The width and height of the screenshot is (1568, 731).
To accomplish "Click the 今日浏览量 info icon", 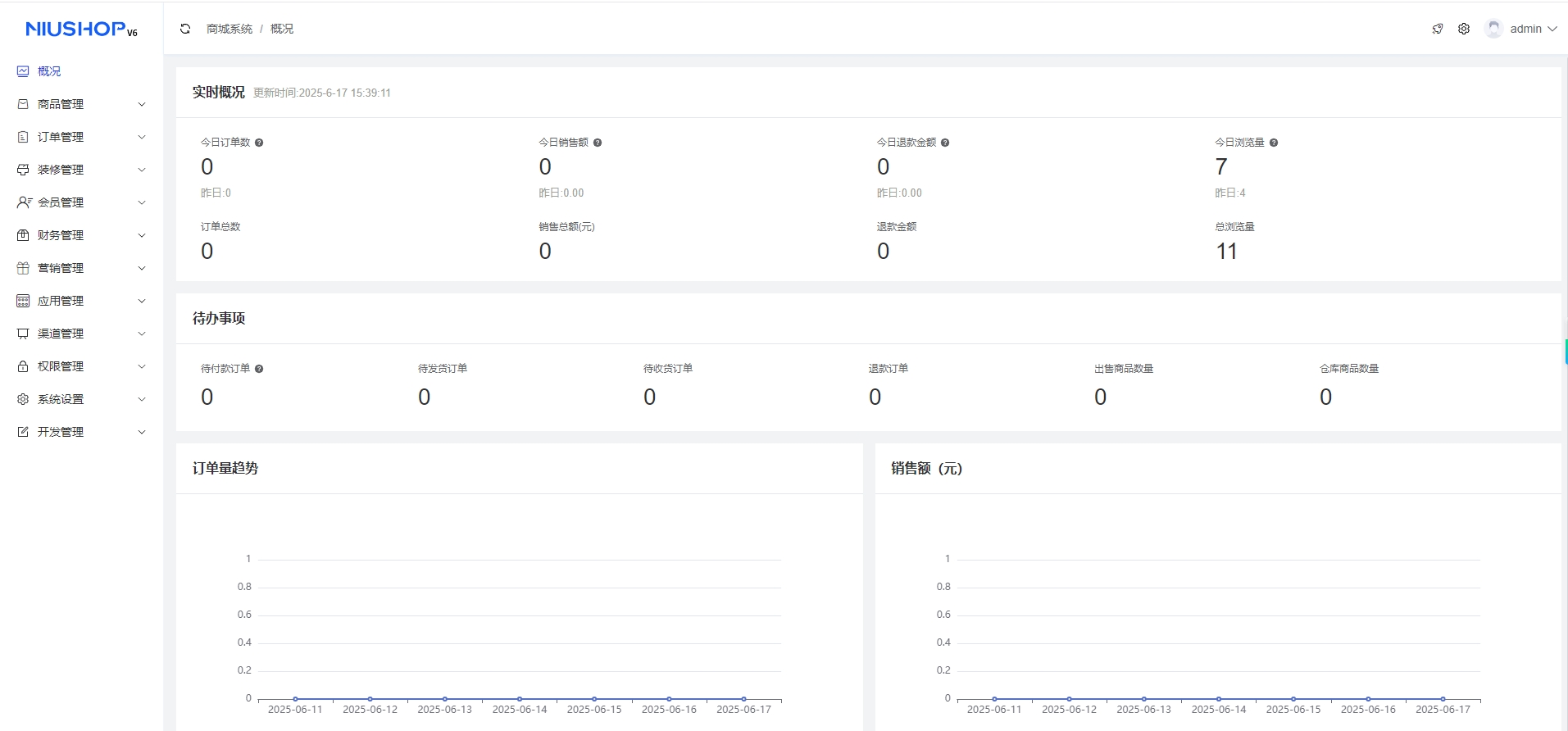I will click(x=1274, y=143).
